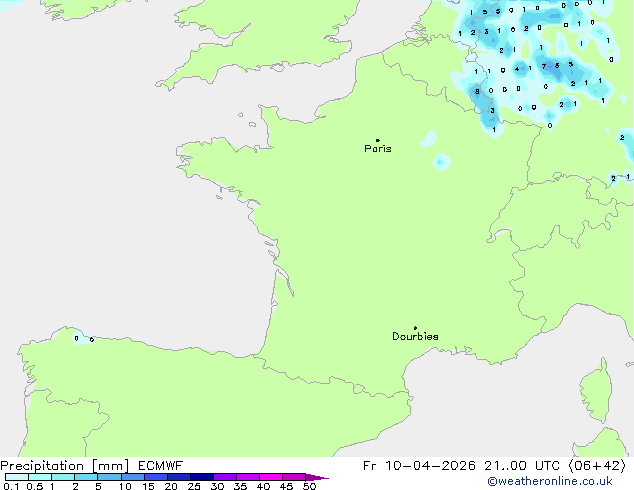The image size is (634, 490).
Task: Click the legend arrow above 50 mm
Action: tap(317, 477)
